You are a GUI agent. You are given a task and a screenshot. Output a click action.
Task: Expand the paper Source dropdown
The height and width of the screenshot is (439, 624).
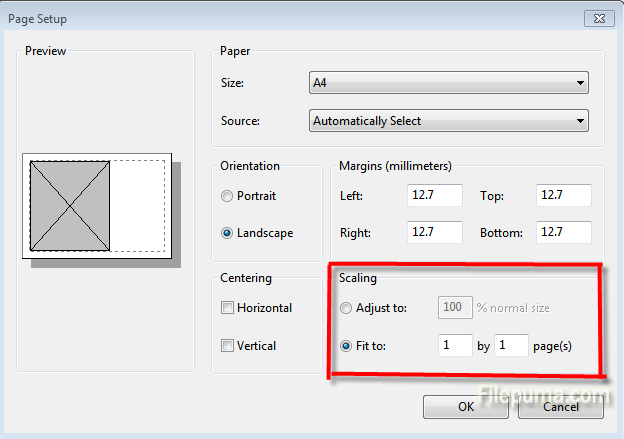click(448, 121)
